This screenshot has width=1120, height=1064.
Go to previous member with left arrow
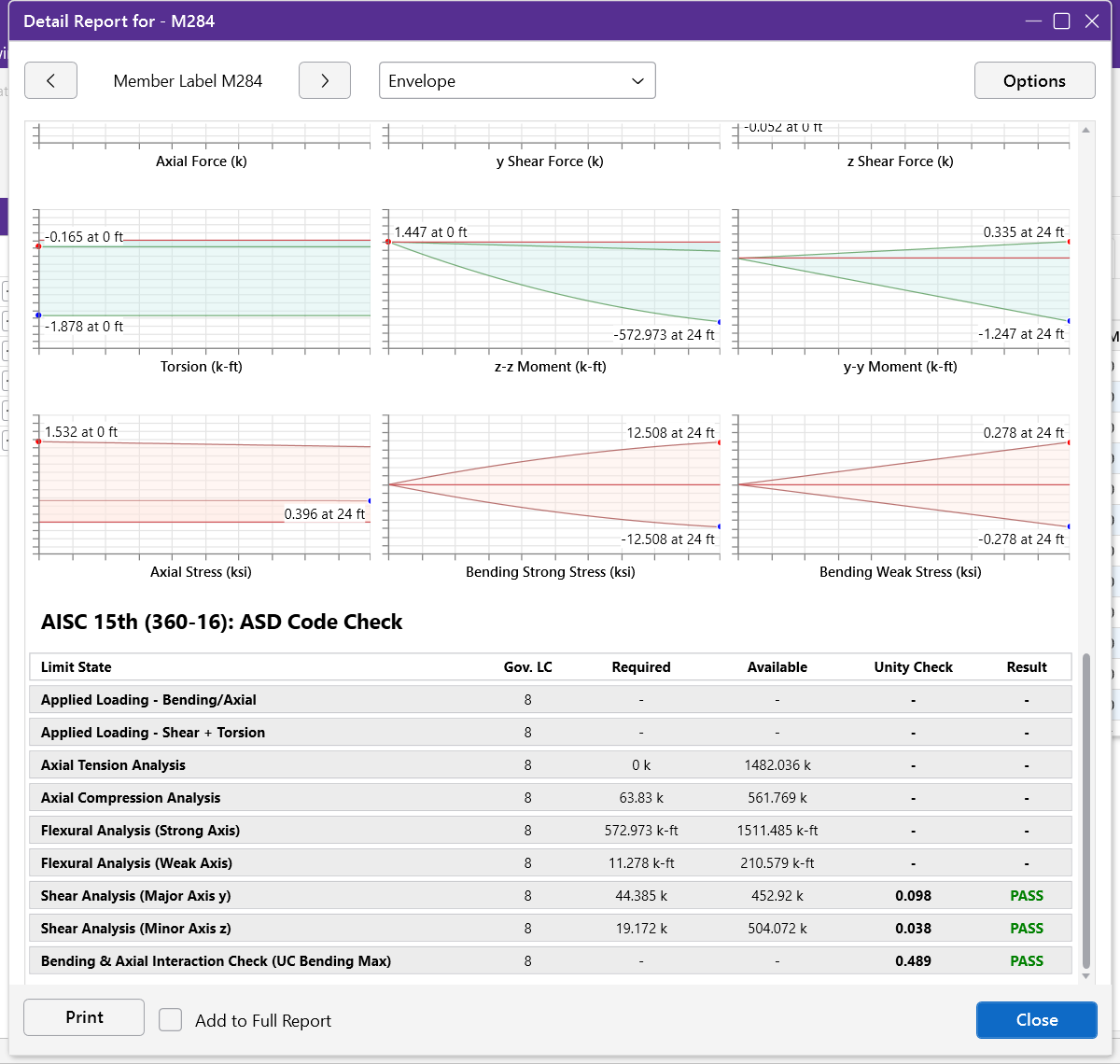coord(50,80)
